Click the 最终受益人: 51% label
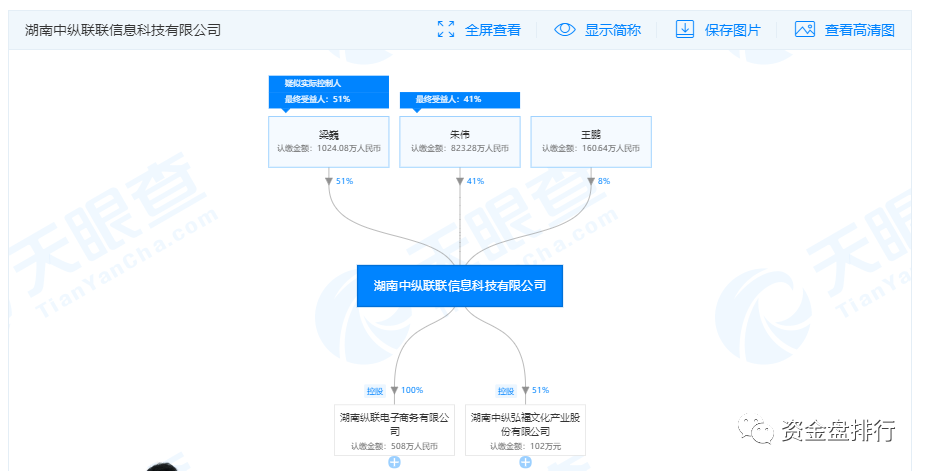The height and width of the screenshot is (471, 925). [317, 99]
